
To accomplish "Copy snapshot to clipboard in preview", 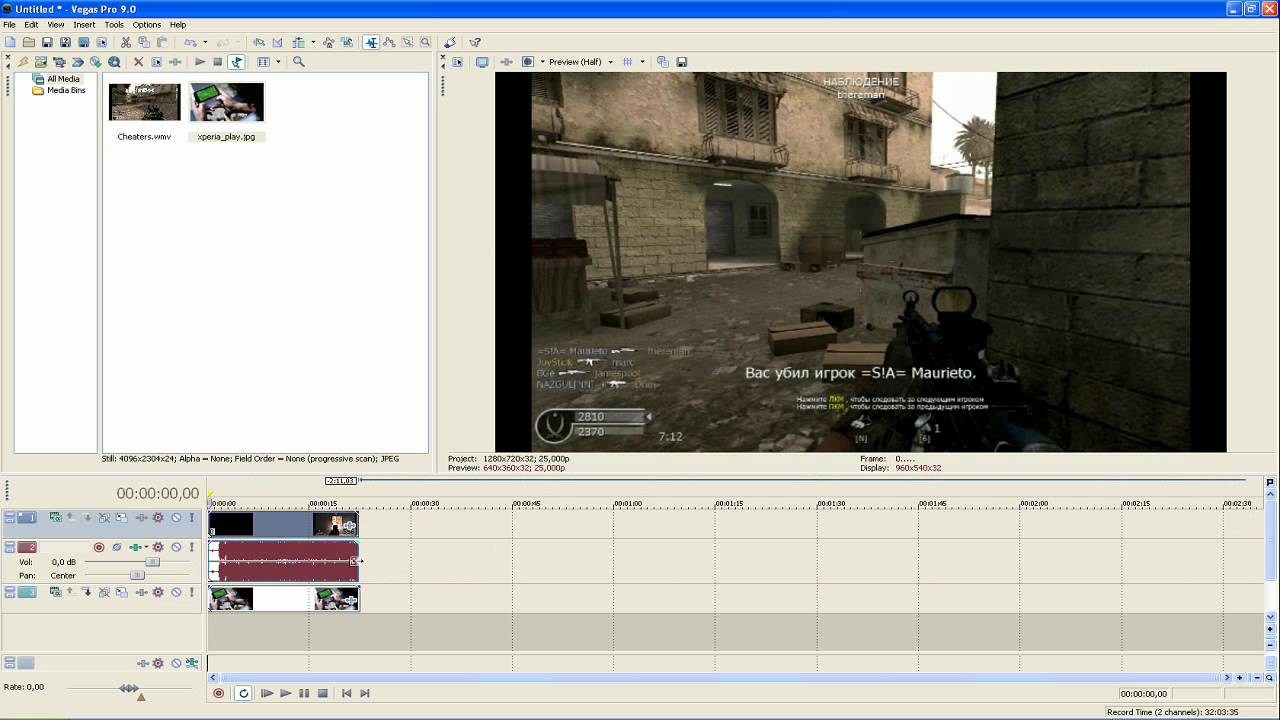I will [x=663, y=62].
